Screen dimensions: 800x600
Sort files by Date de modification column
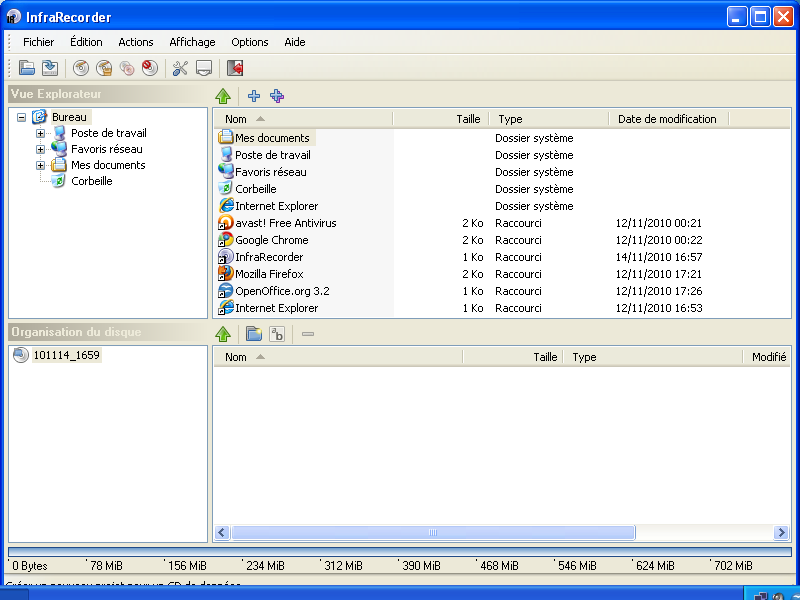667,119
